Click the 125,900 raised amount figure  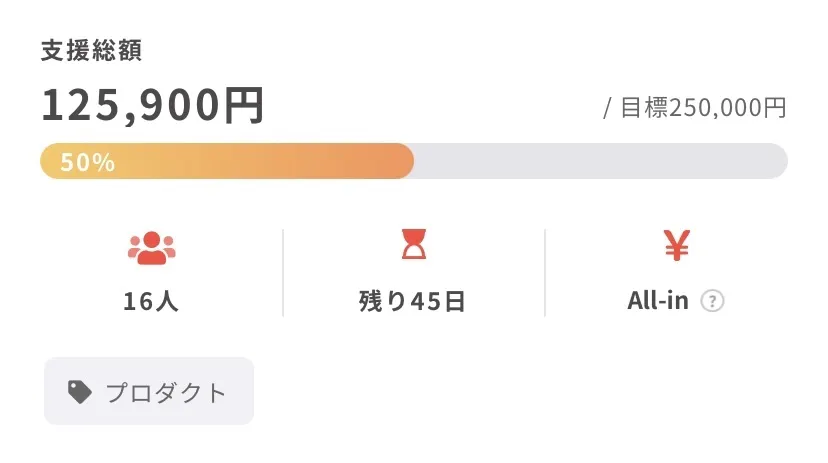(130, 106)
